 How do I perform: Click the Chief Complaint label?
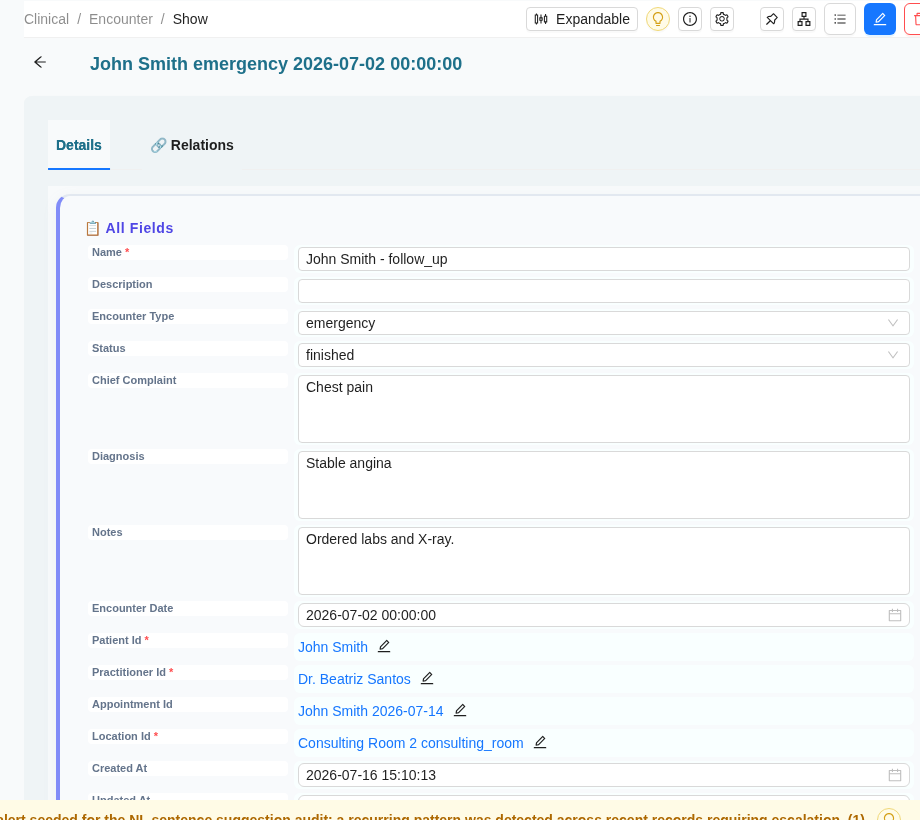pyautogui.click(x=134, y=380)
